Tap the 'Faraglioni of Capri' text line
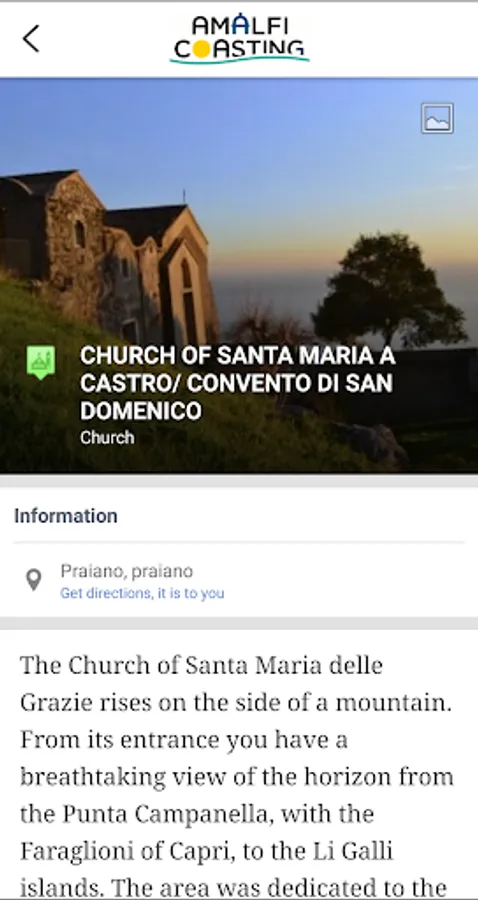Viewport: 478px width, 900px height. click(207, 851)
